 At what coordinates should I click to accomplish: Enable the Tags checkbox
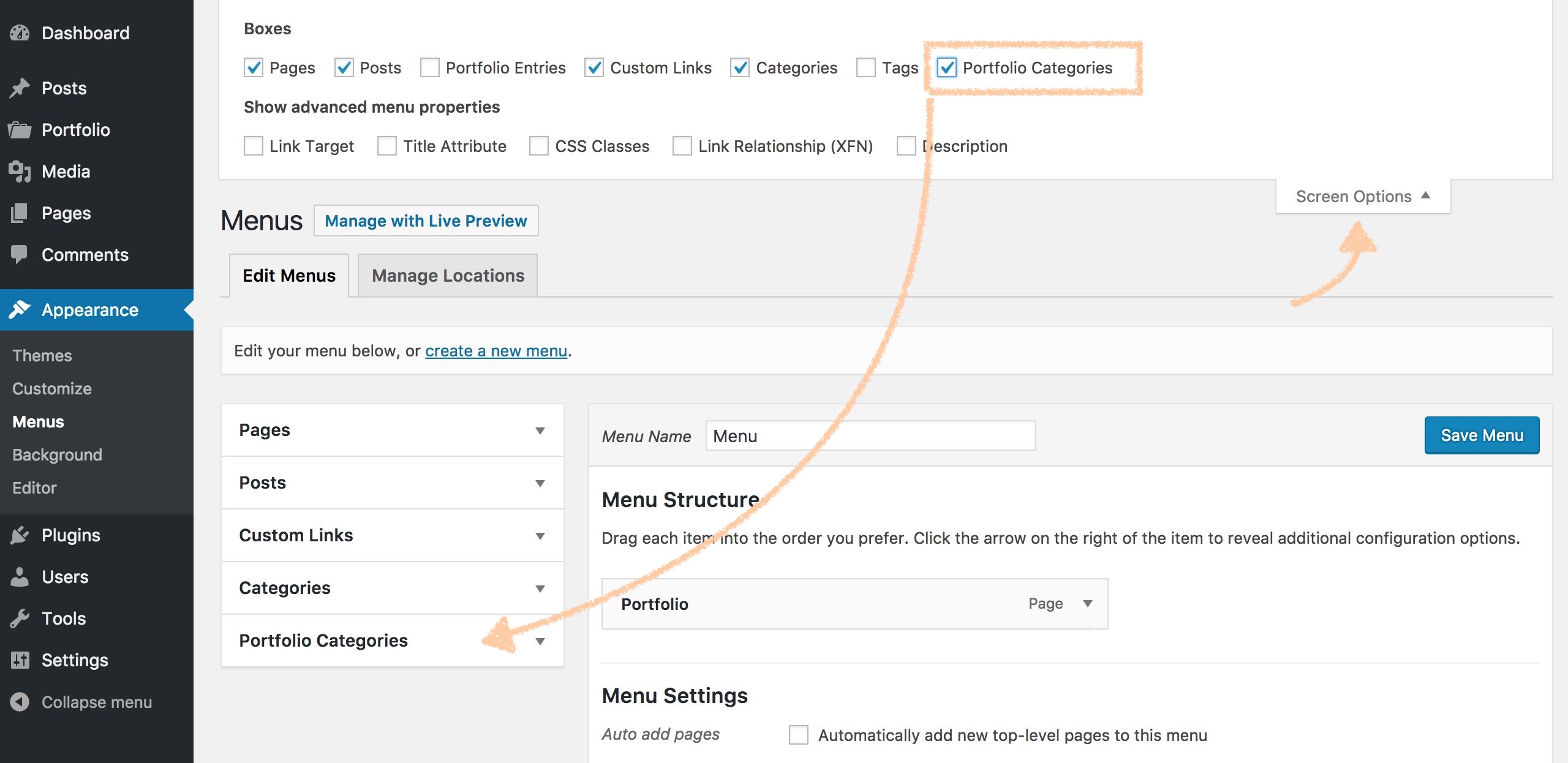(866, 67)
